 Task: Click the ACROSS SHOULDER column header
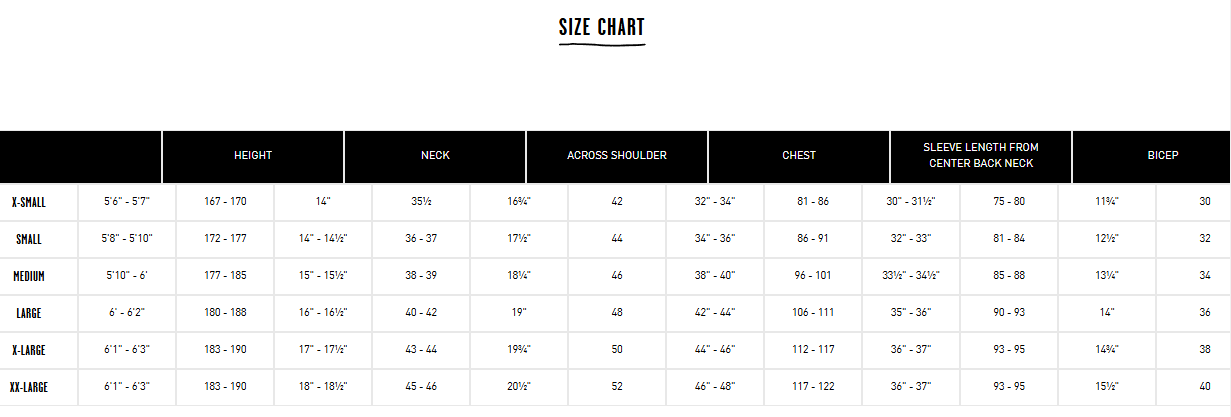click(617, 156)
